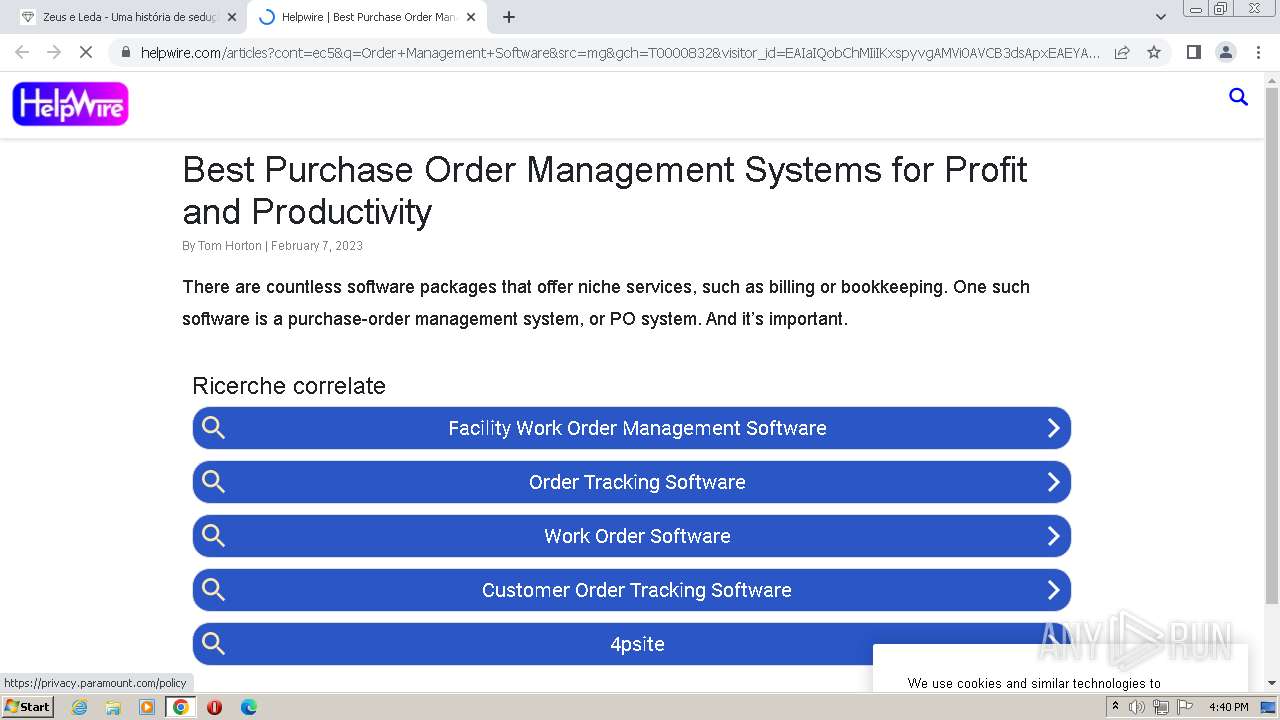
Task: Open the network status tray icon
Action: (x=1161, y=707)
